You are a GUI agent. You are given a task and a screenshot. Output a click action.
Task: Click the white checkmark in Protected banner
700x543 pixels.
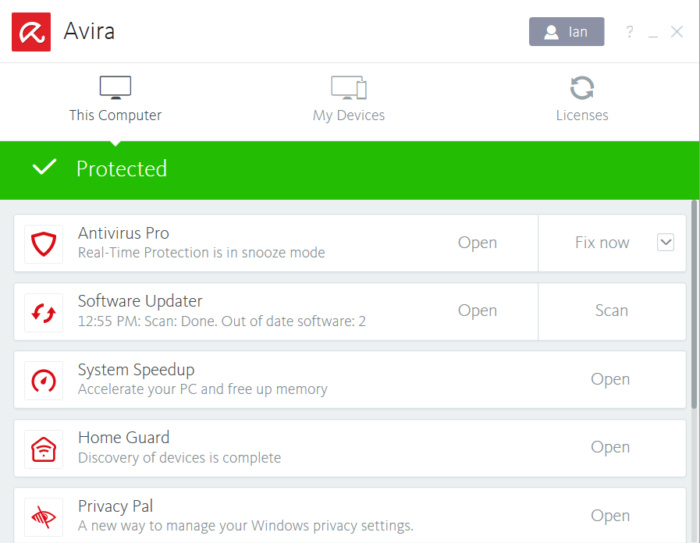click(x=44, y=167)
